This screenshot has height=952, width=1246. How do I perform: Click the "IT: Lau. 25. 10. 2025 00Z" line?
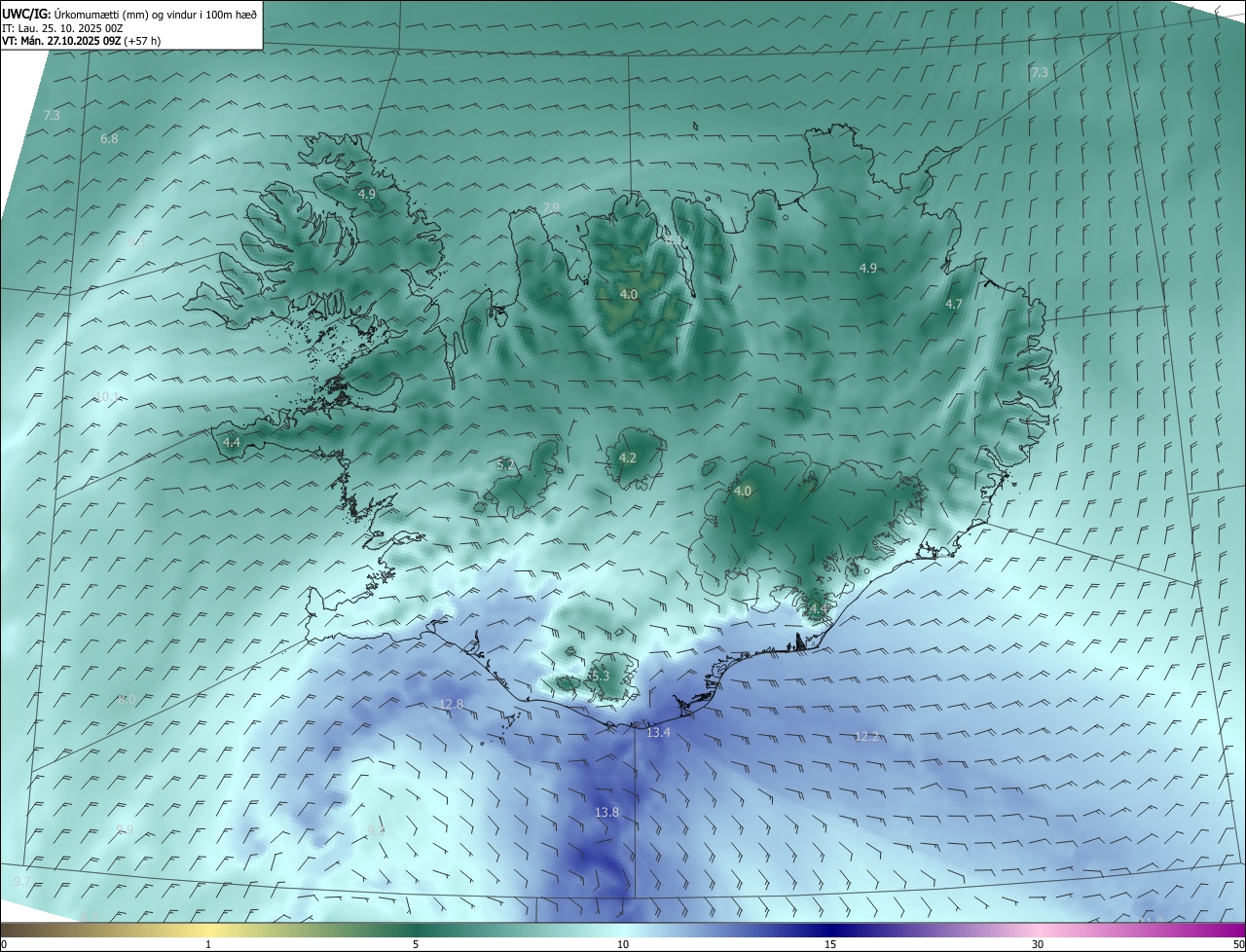coord(62,28)
